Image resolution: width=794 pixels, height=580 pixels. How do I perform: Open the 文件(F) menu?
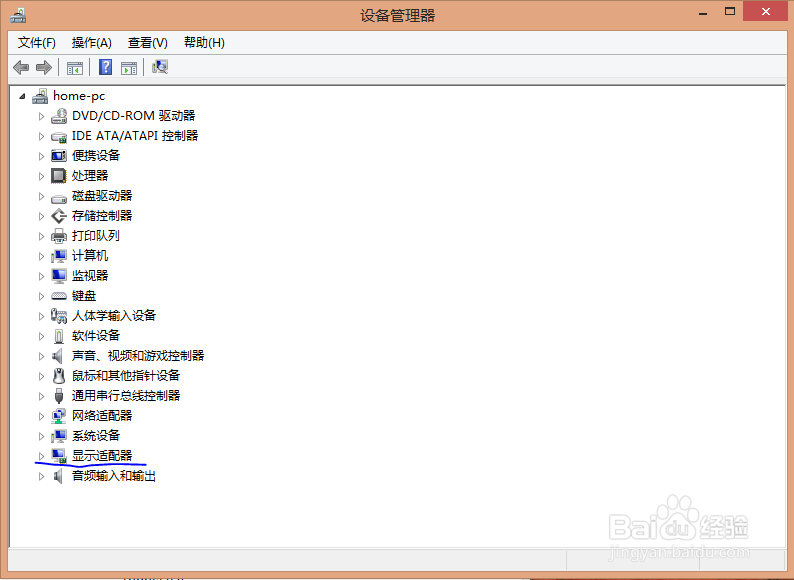(36, 43)
